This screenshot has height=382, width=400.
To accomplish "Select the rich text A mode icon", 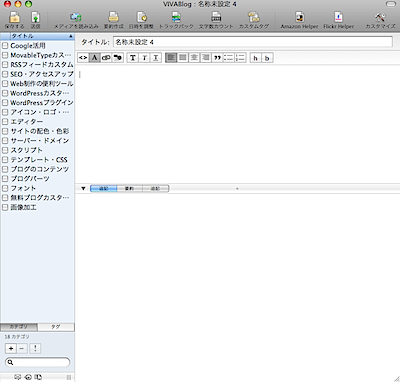I will [94, 58].
